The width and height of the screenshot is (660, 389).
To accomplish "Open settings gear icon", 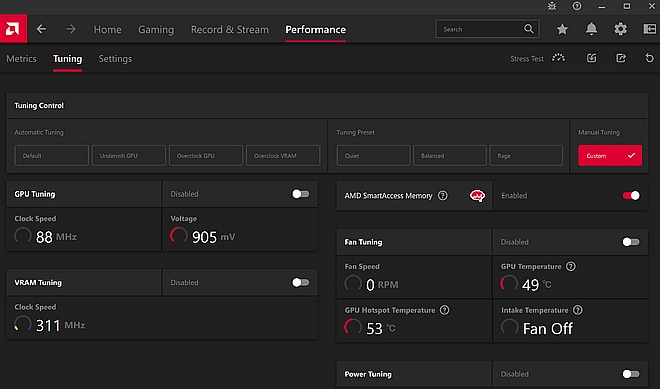I will [620, 29].
